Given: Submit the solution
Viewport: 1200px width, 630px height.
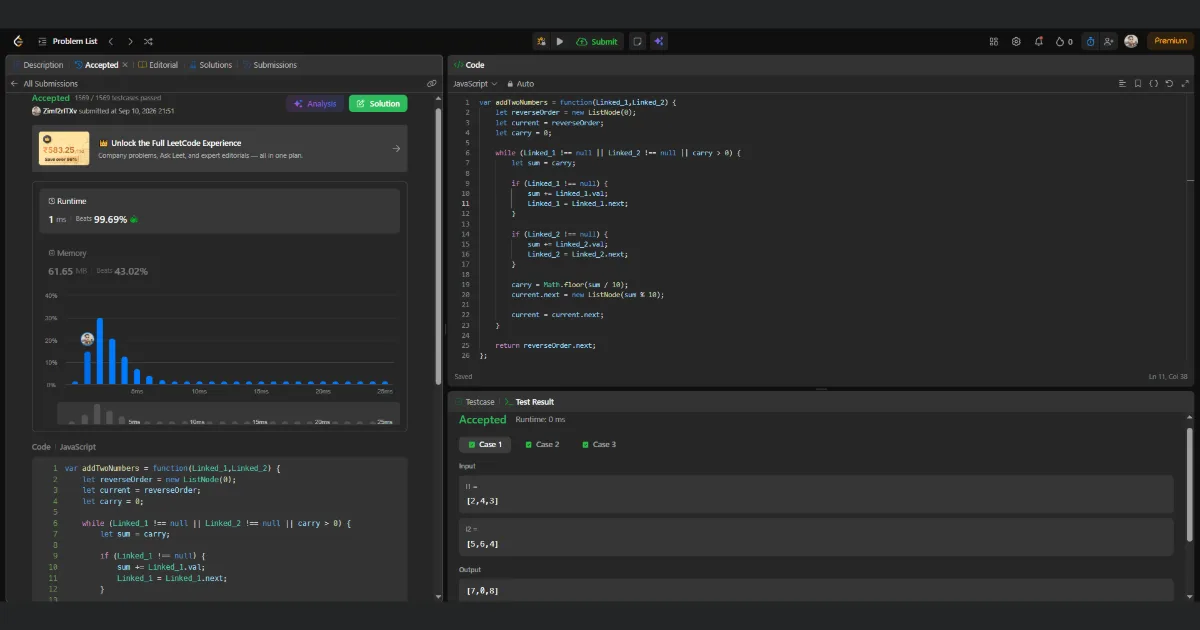Looking at the screenshot, I should point(598,41).
